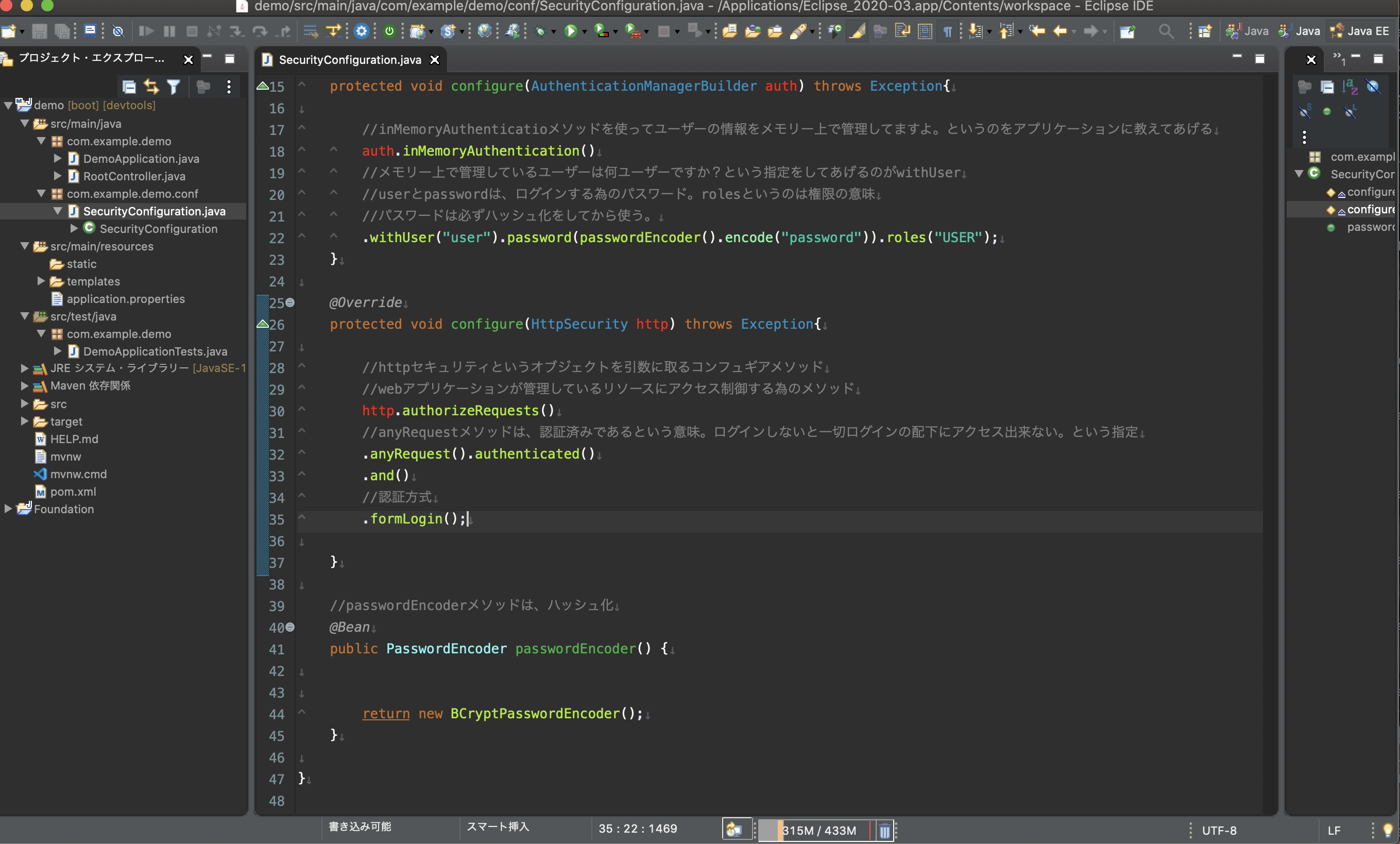Open pom.xml in Project Explorer
This screenshot has height=844, width=1400.
point(73,492)
